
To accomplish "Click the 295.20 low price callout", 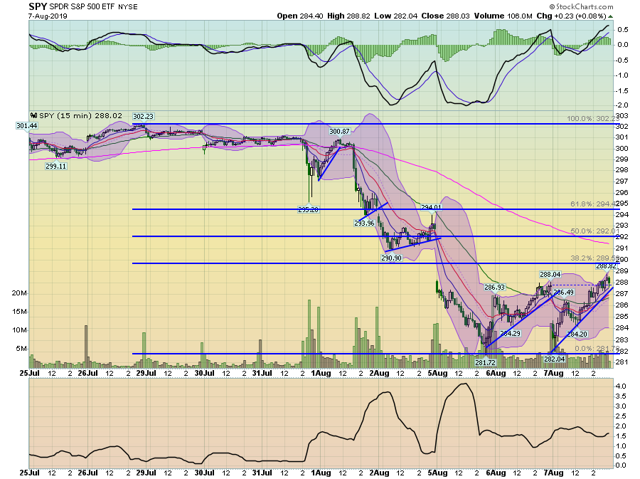I will tap(309, 210).
